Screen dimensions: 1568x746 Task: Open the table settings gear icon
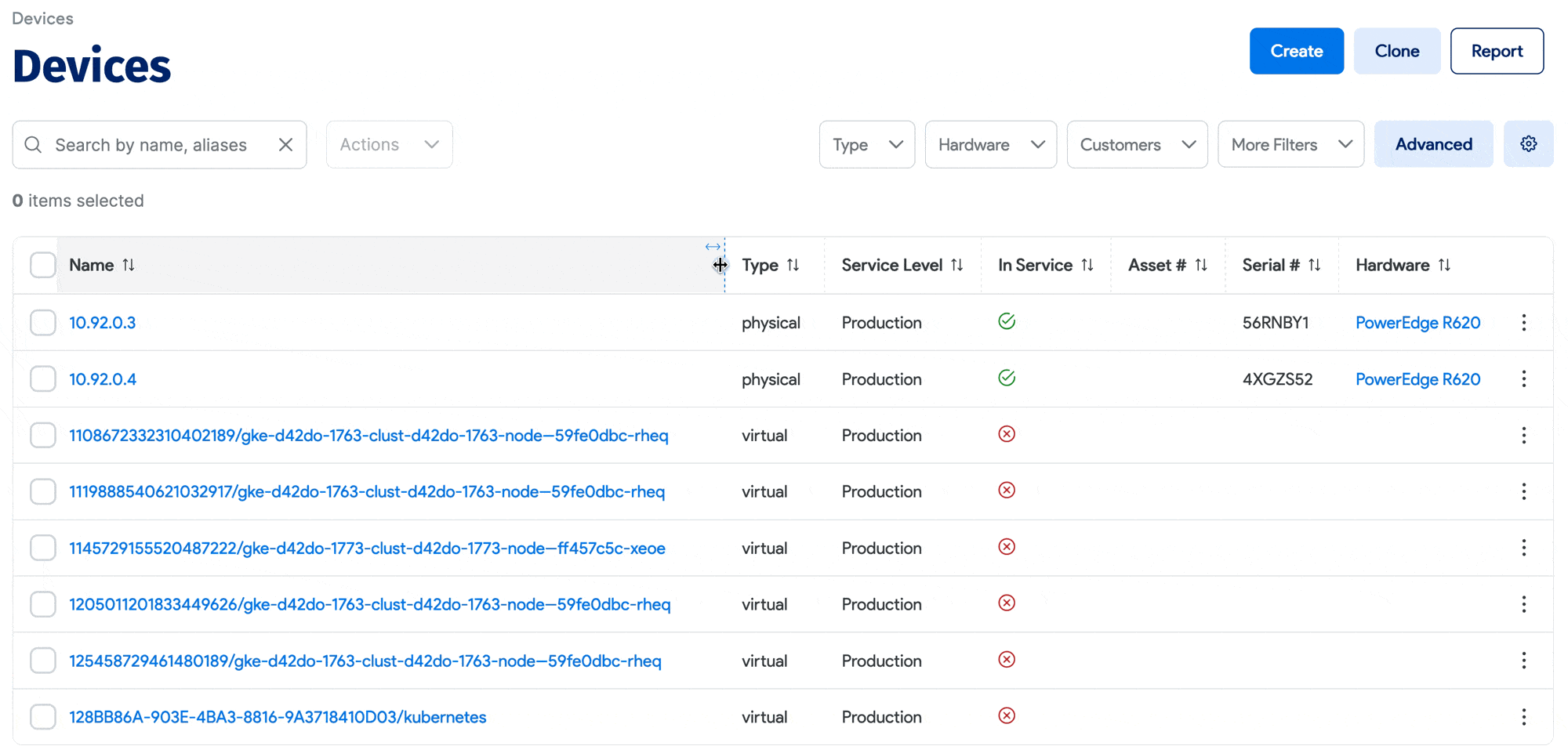(1528, 144)
